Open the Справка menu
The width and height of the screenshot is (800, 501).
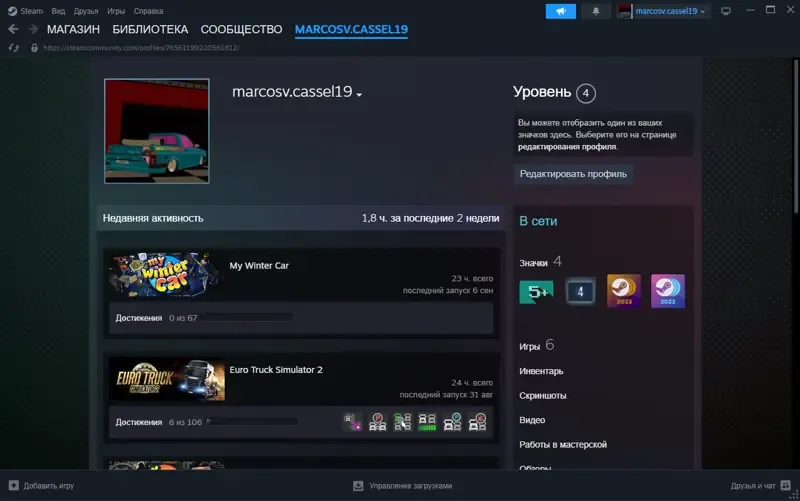(x=148, y=11)
